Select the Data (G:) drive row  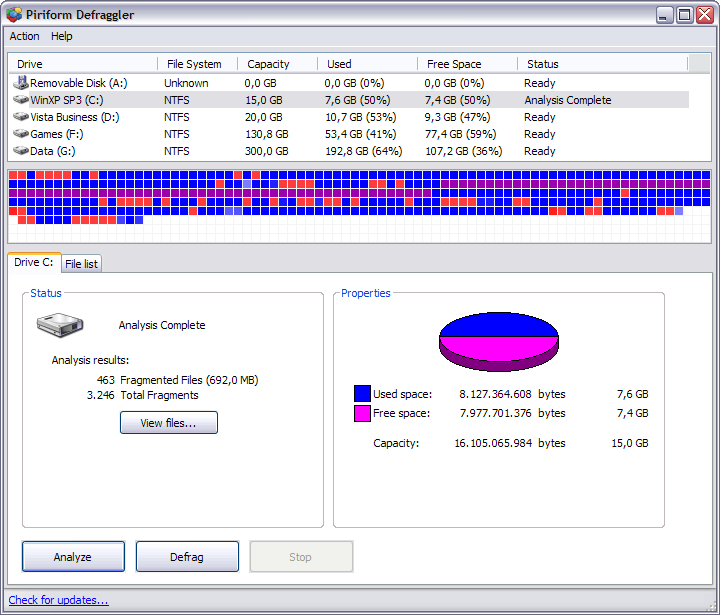[x=349, y=151]
